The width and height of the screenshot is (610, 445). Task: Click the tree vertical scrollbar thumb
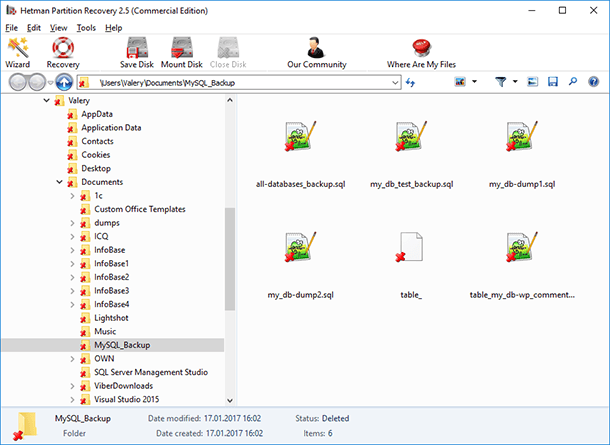230,259
